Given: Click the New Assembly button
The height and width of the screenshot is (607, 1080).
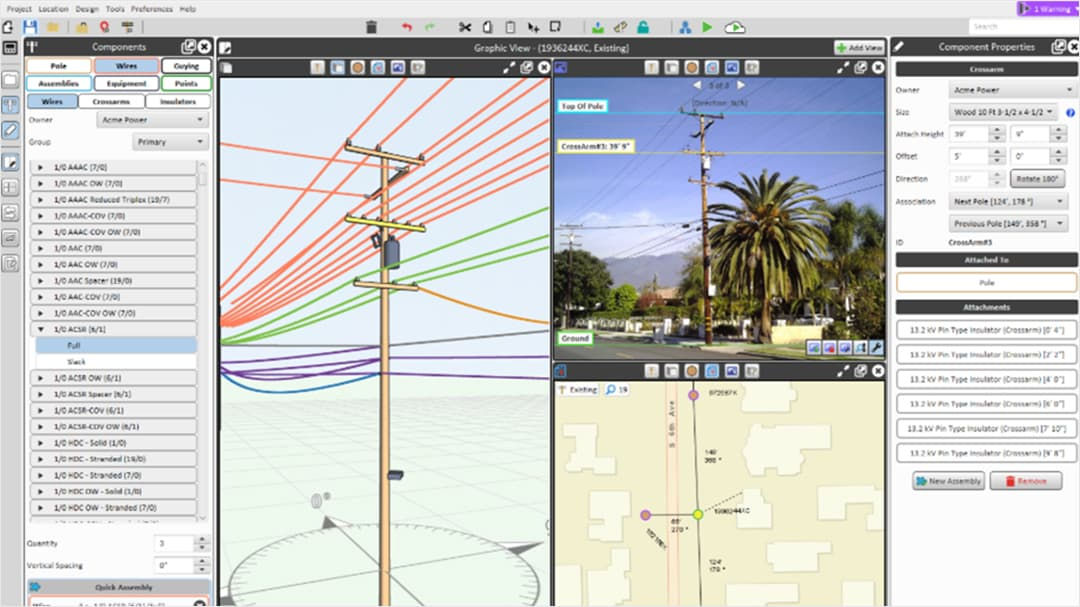Looking at the screenshot, I should 948,481.
